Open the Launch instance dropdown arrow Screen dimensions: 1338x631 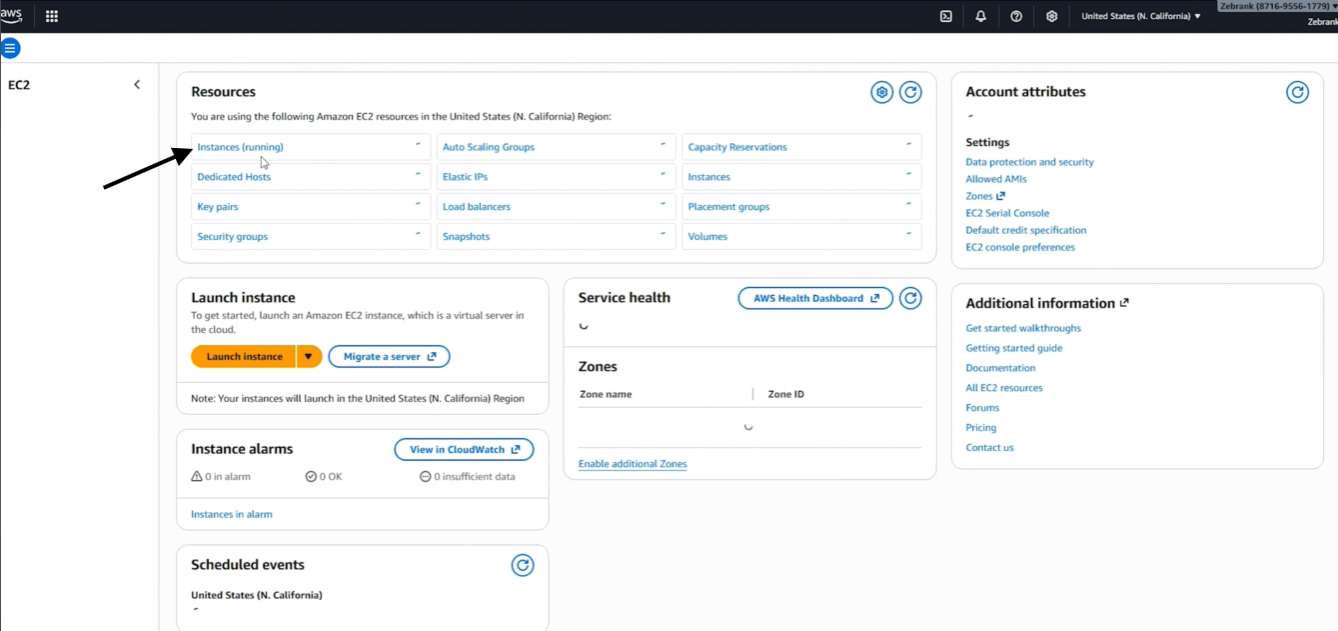309,357
